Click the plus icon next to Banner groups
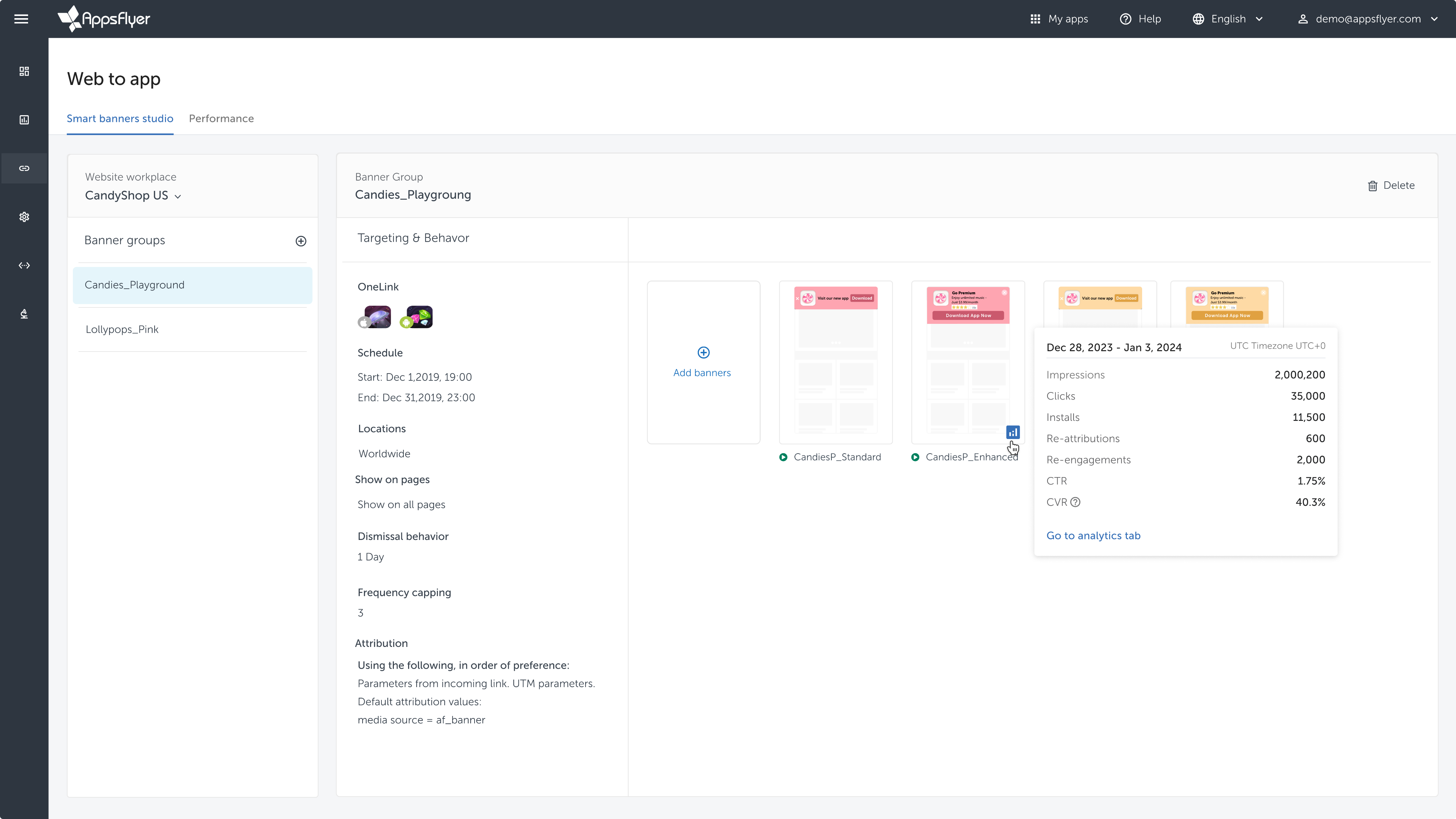The image size is (1456, 819). pyautogui.click(x=301, y=241)
